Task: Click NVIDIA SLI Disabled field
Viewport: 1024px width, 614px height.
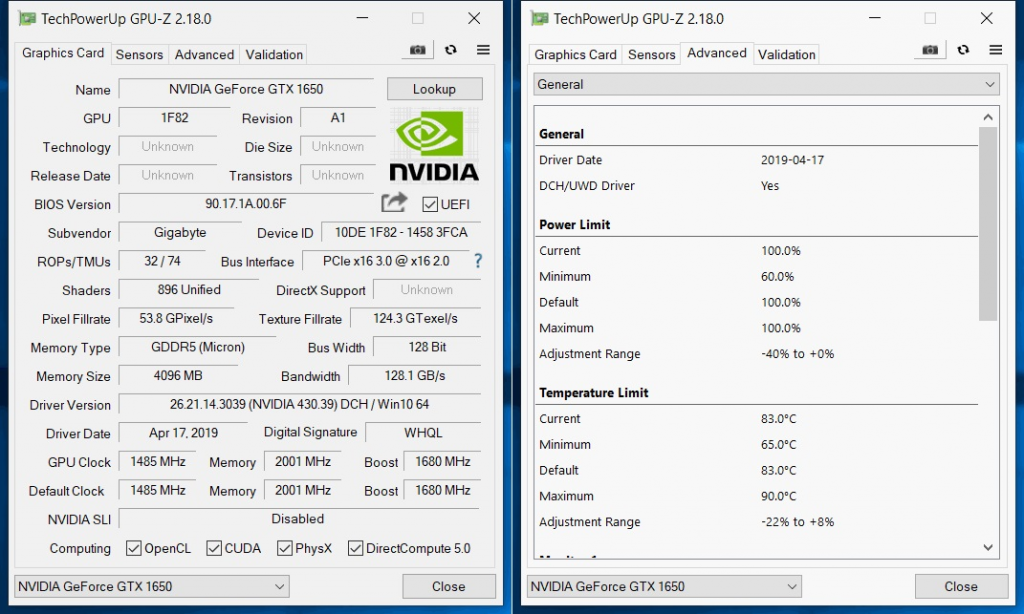Action: (300, 519)
